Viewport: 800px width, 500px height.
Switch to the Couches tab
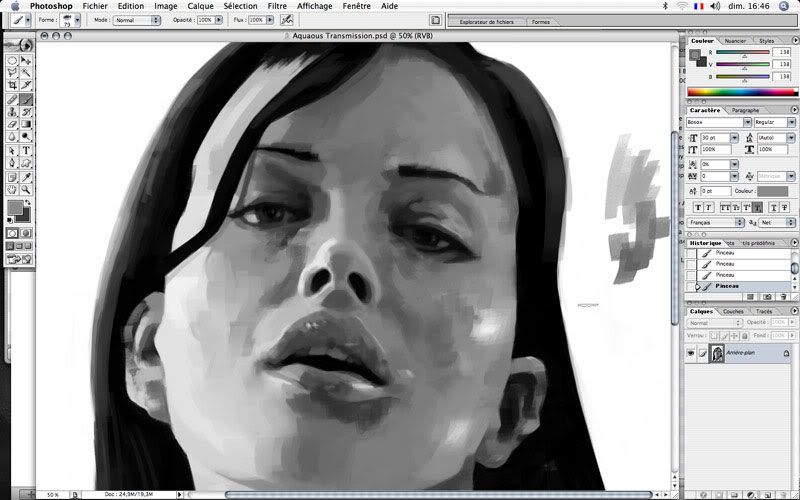tap(733, 311)
